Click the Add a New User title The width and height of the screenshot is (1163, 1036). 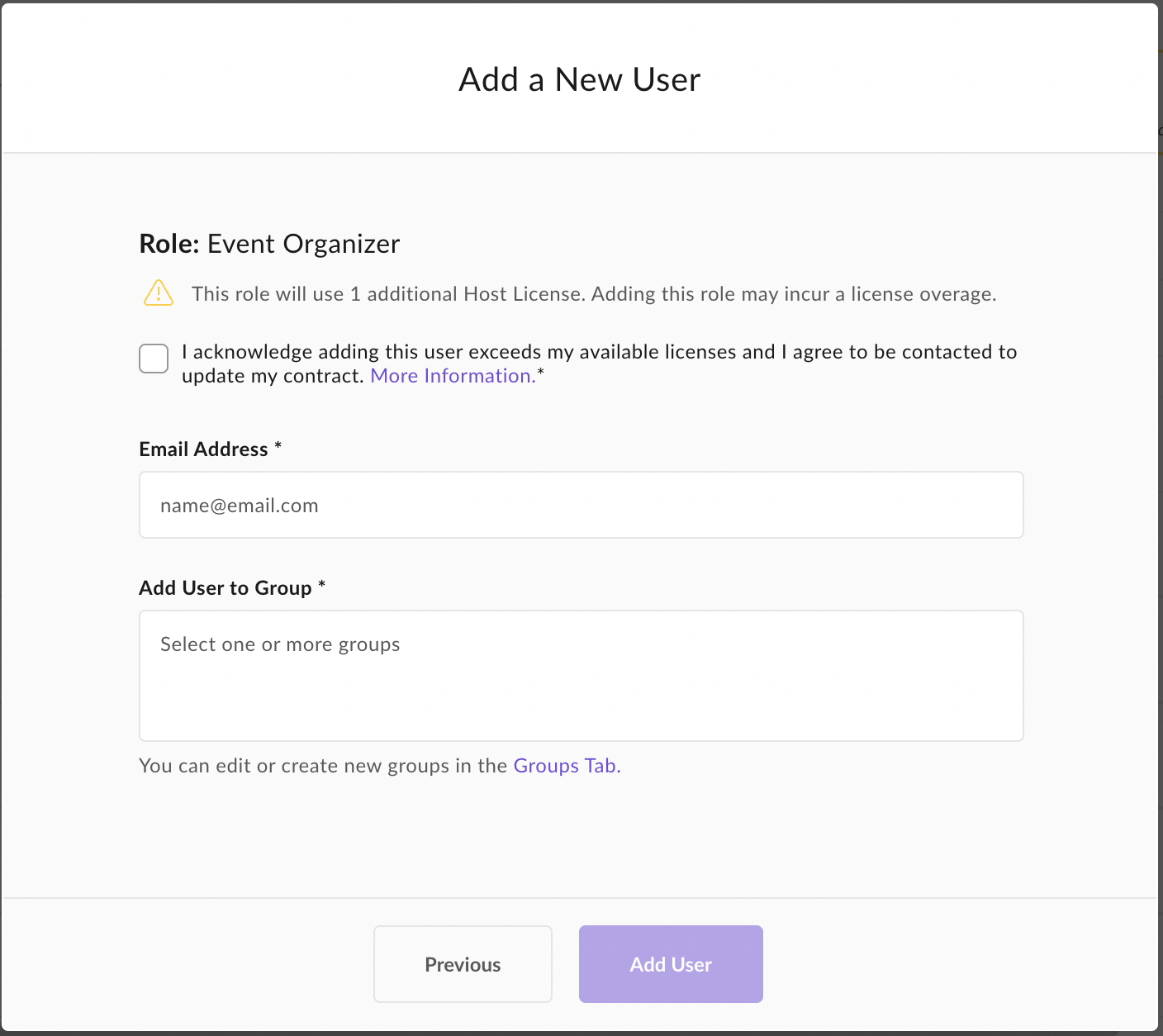[580, 79]
